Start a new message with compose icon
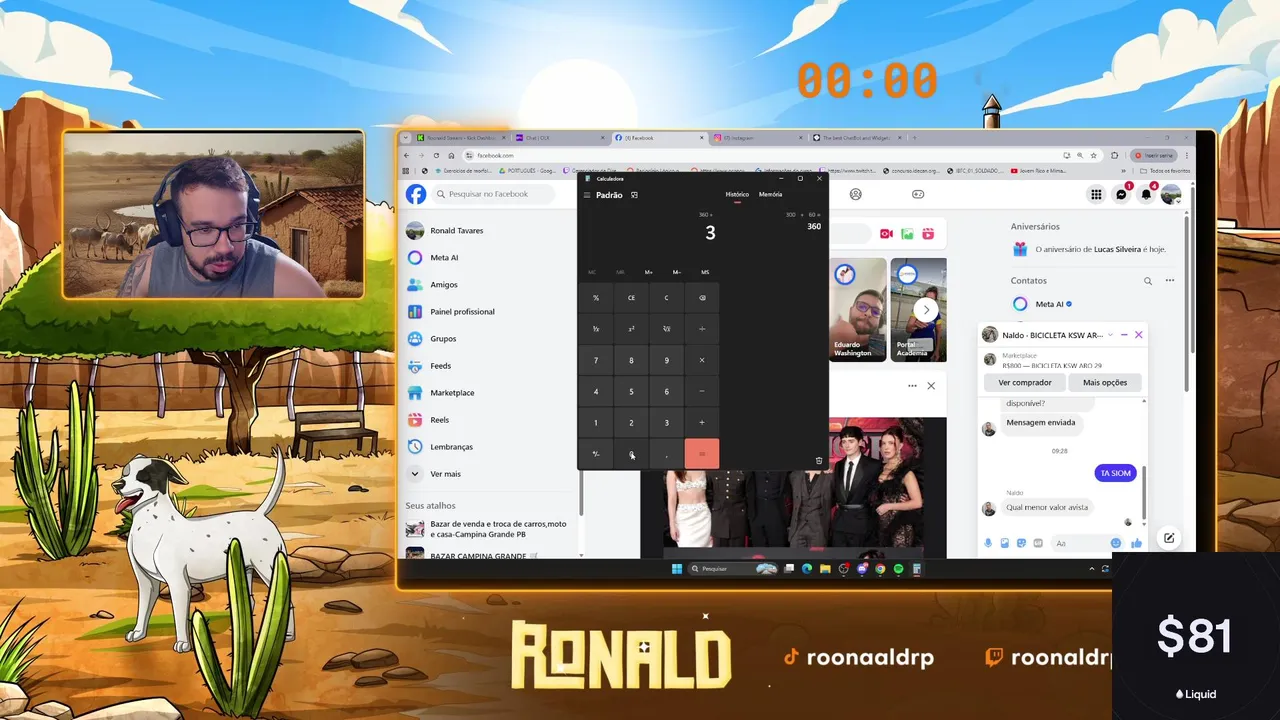 (1168, 538)
